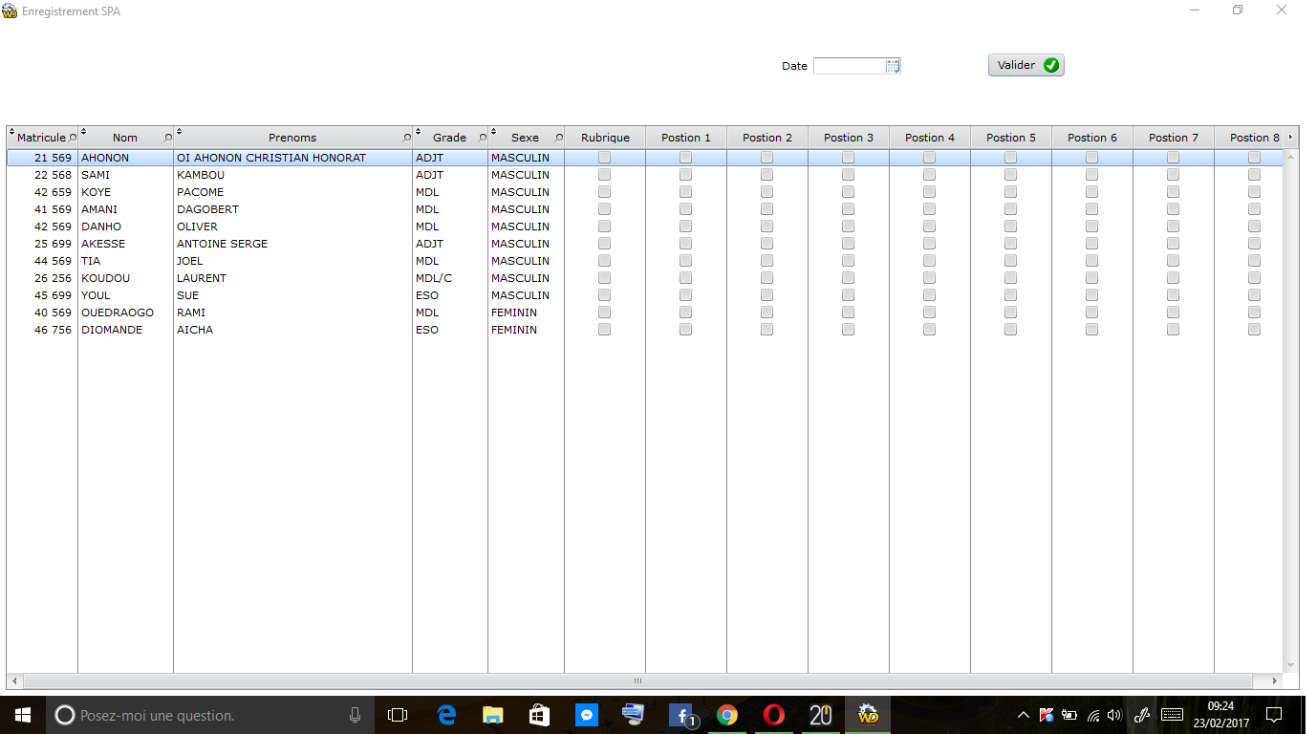This screenshot has width=1306, height=734.
Task: Select the cell reading ANTOINE SERGE
Action: [x=292, y=244]
